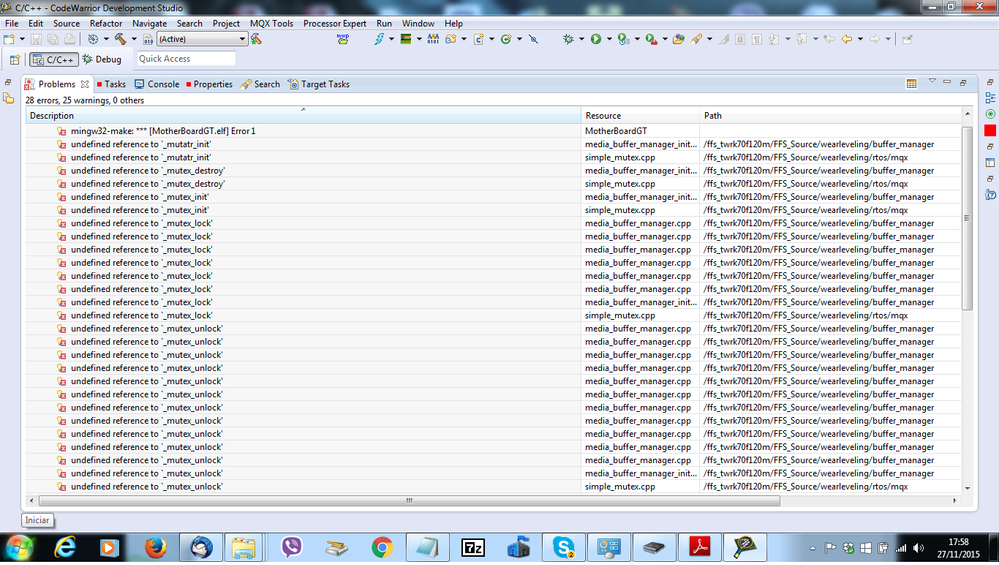Expand dropdown next to Flash programmer icon
Screen dimensions: 999x565
[x=391, y=39]
